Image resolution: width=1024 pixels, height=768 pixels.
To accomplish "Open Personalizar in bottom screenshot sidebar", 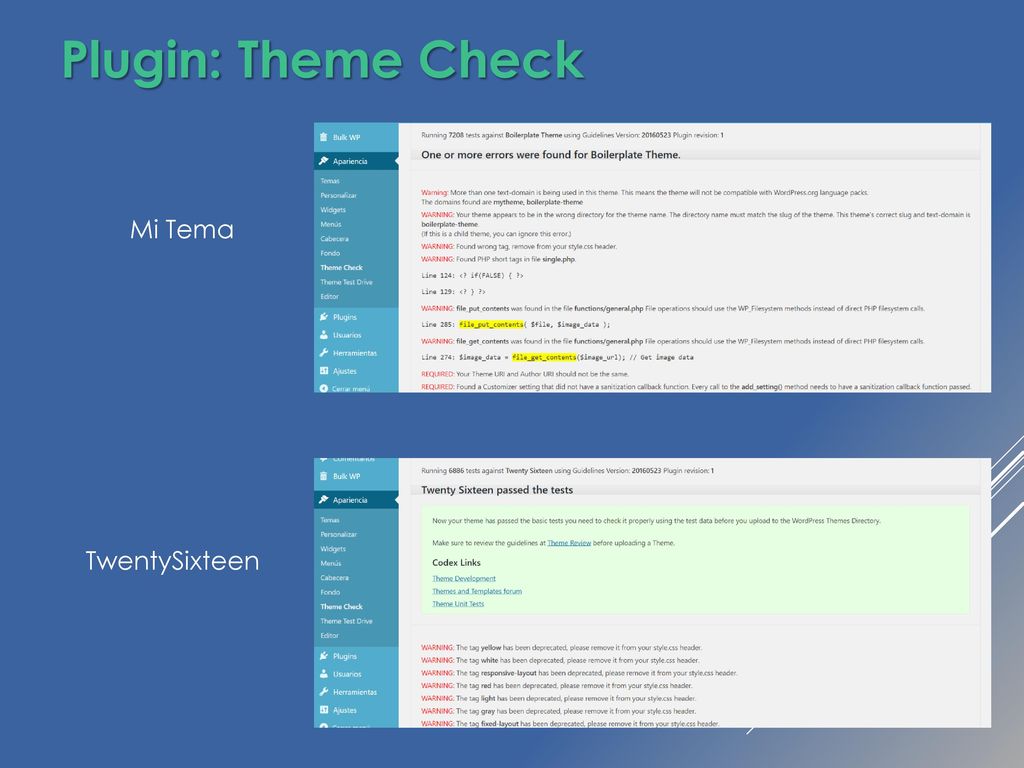I will [338, 534].
